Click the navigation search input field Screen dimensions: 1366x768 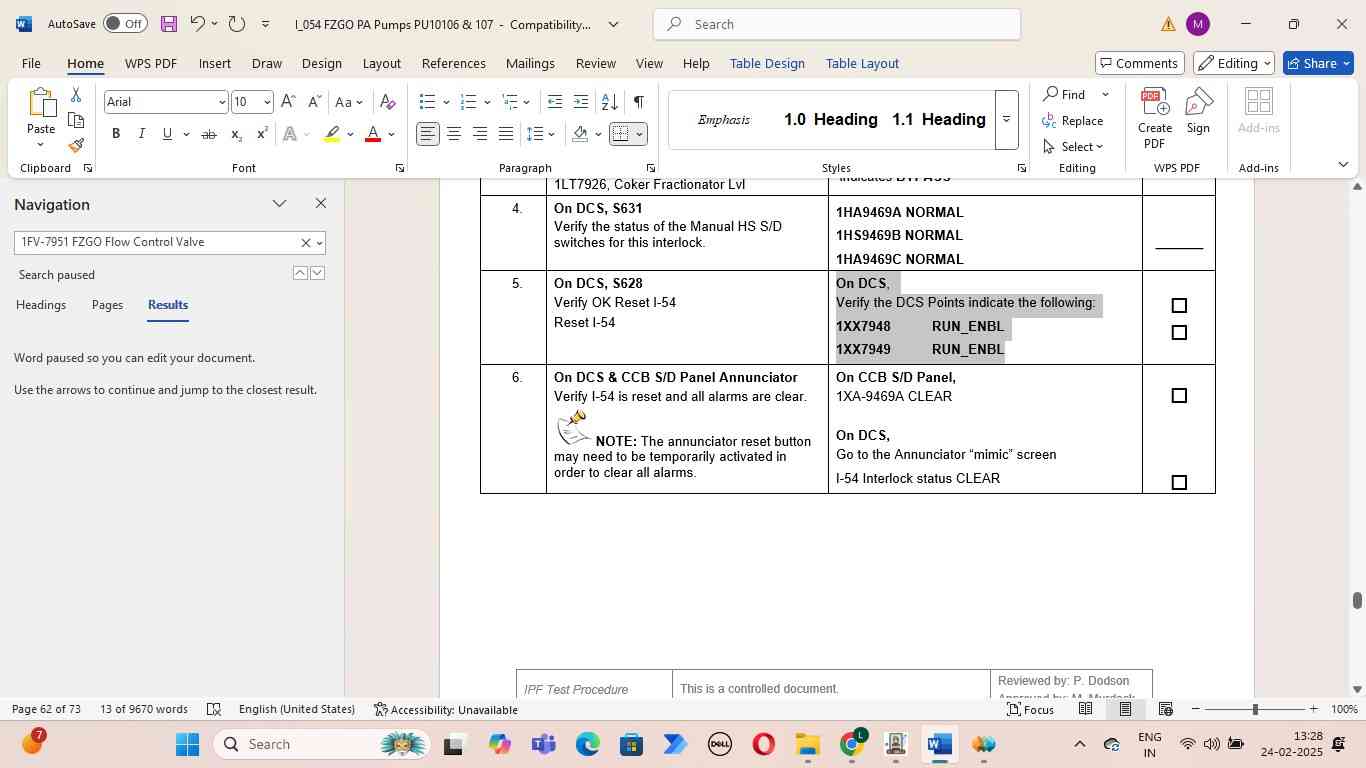[x=158, y=243]
